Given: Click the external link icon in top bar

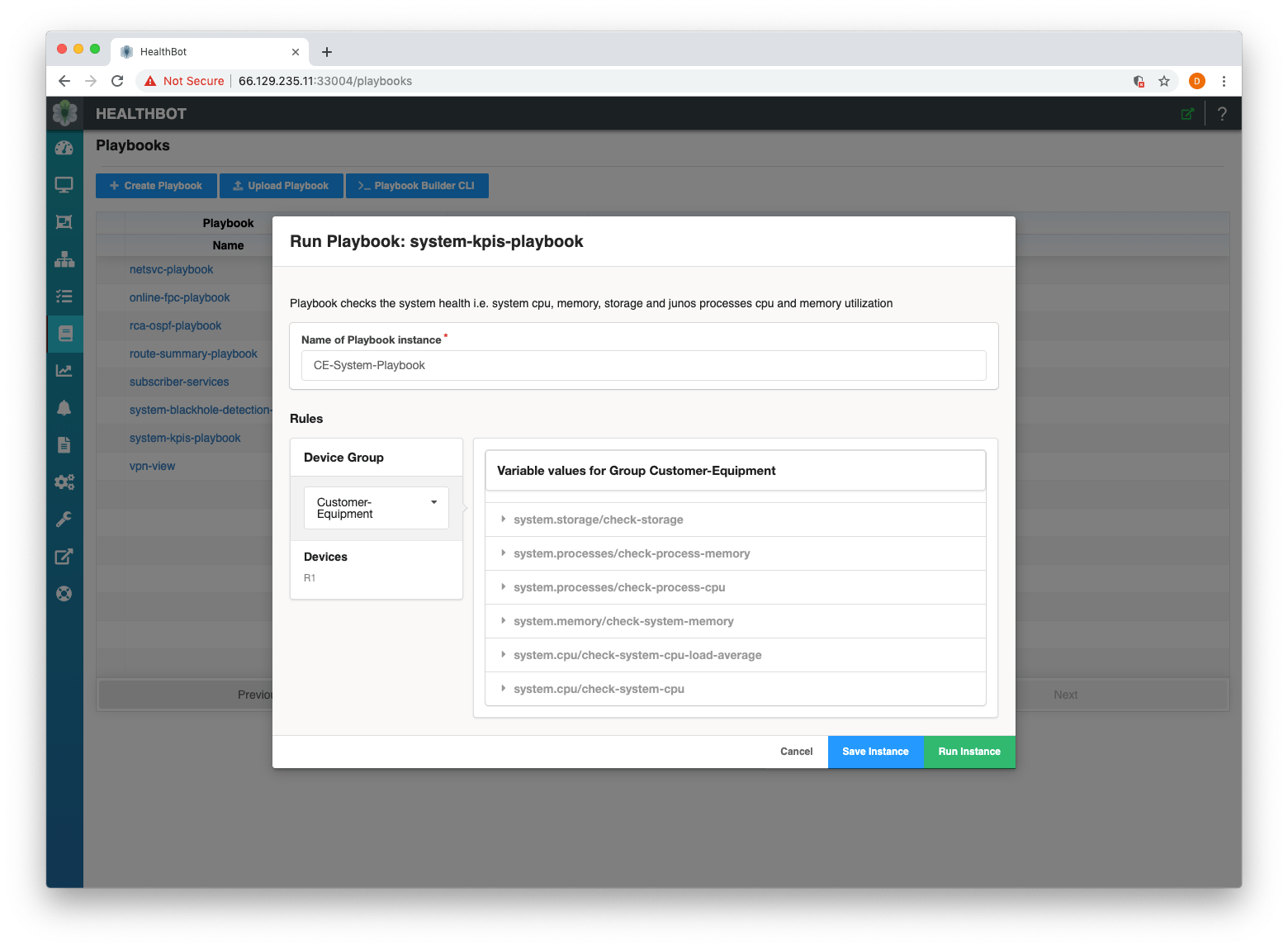Looking at the screenshot, I should 1187,113.
